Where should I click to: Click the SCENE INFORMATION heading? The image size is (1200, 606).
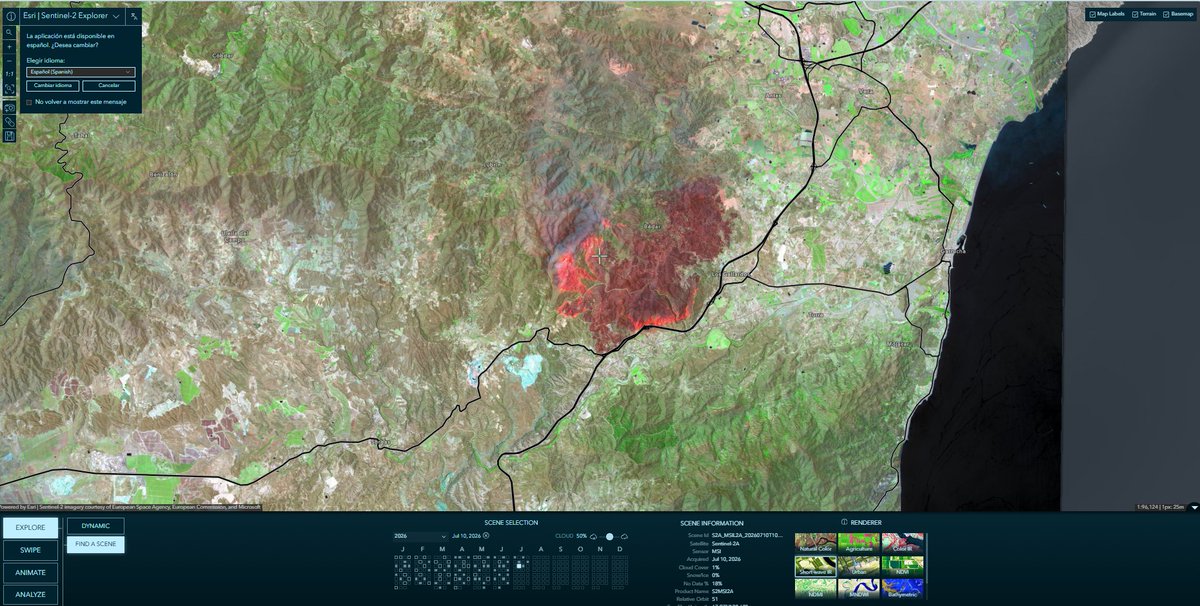[x=711, y=523]
